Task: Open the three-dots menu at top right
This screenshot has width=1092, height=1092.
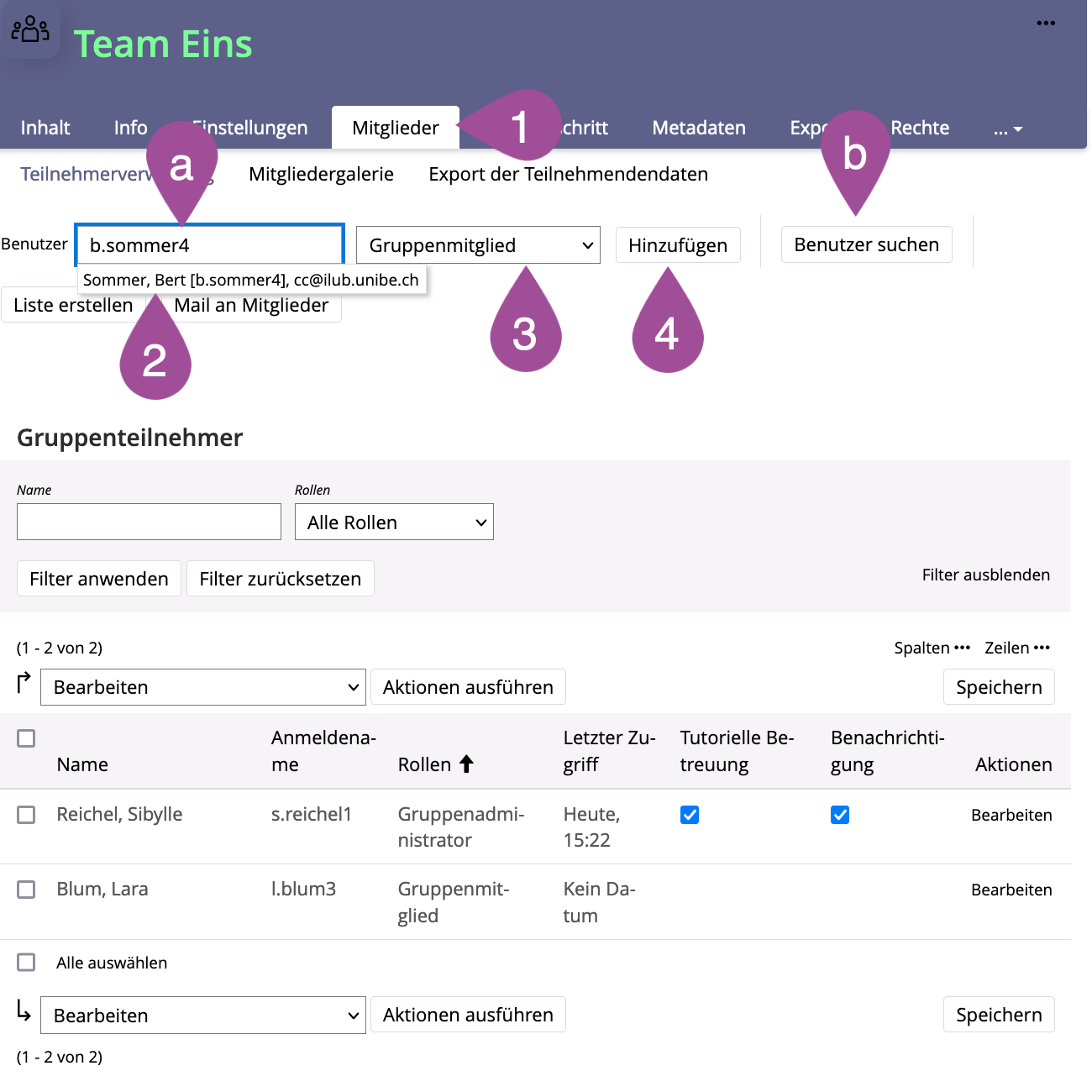Action: 1045,23
